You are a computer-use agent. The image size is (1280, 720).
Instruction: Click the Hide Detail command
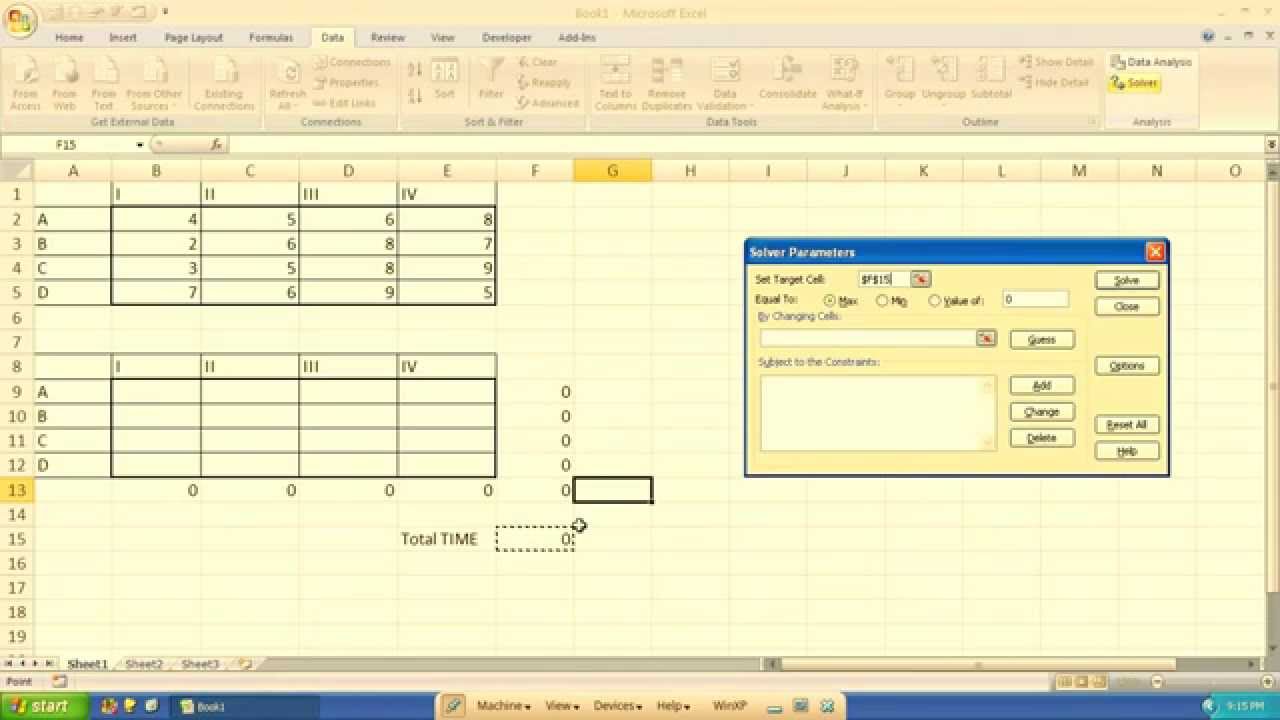tap(1054, 83)
